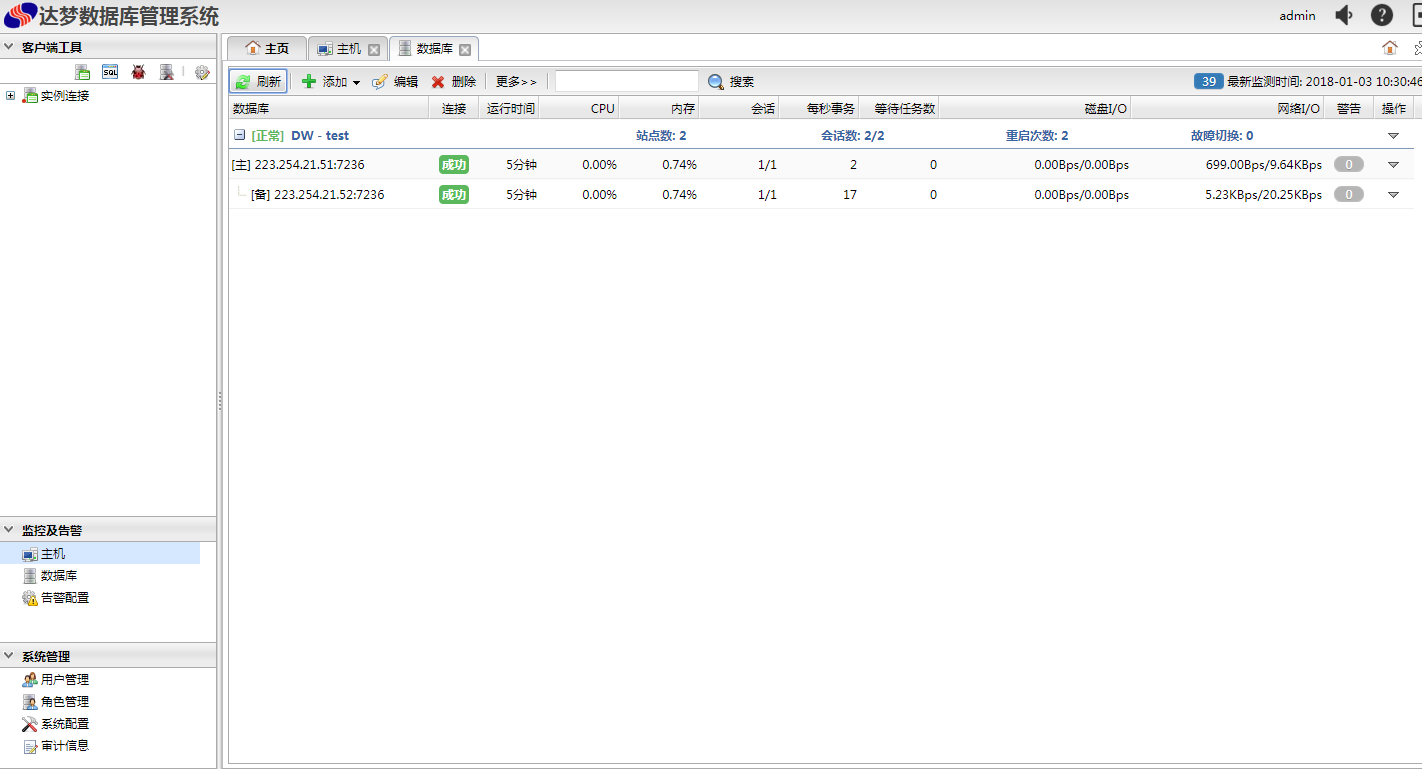Image resolution: width=1422 pixels, height=769 pixels.
Task: Click the 搜索 search label
Action: [x=742, y=82]
